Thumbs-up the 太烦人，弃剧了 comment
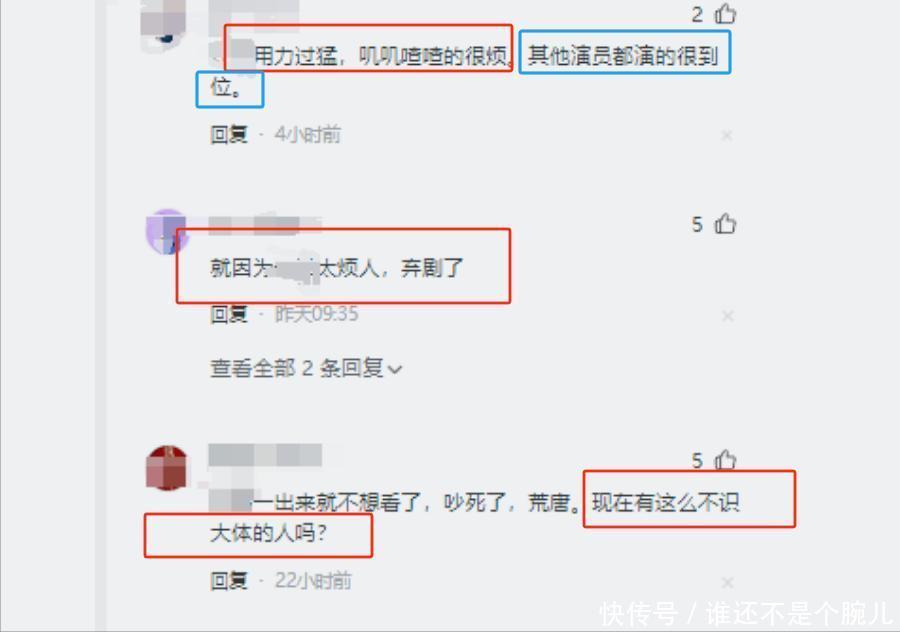Image resolution: width=900 pixels, height=632 pixels. 726,224
